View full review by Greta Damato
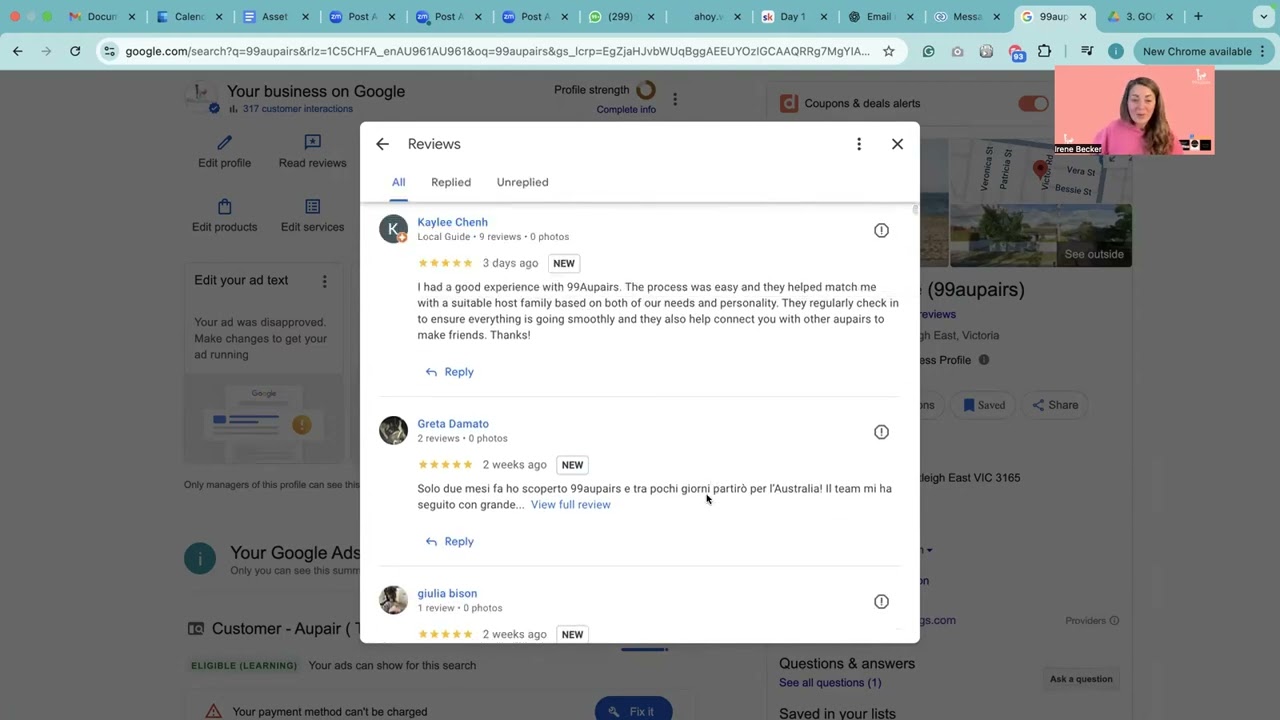The height and width of the screenshot is (720, 1280). click(x=570, y=505)
